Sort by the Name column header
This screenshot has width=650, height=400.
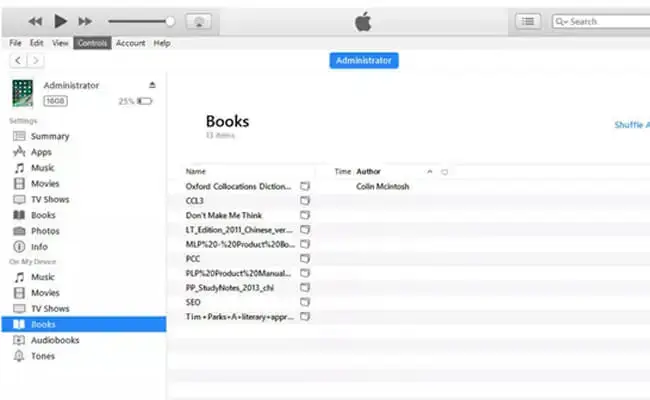pos(196,172)
